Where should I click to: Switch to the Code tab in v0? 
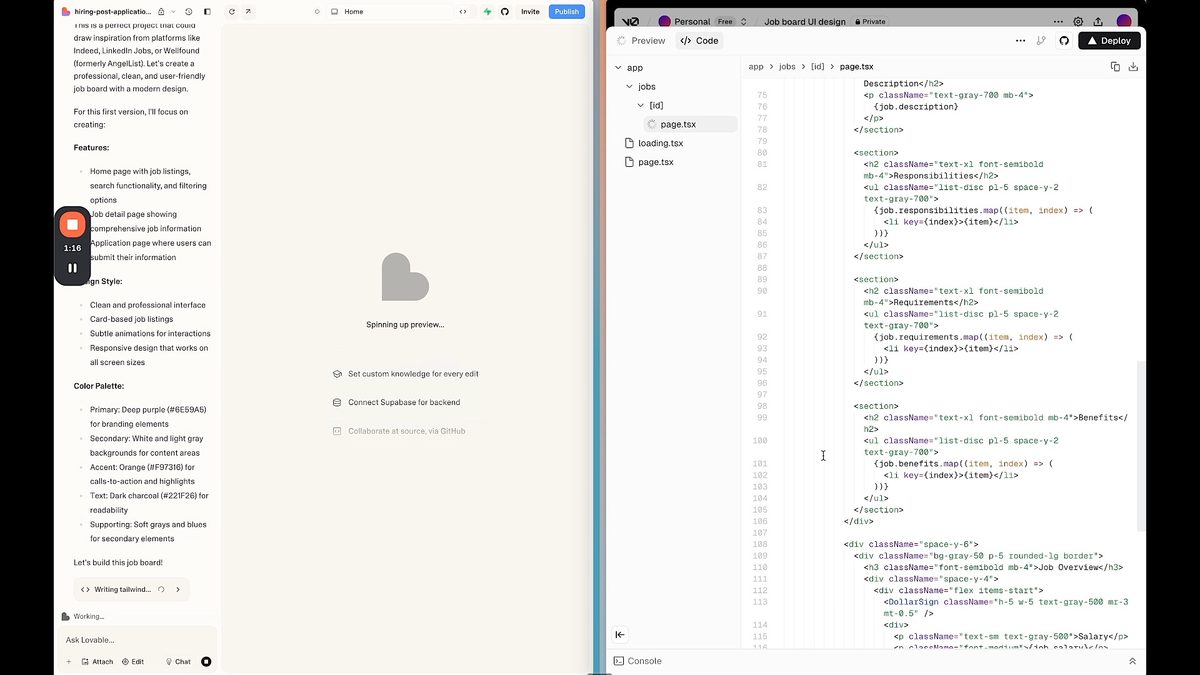[x=699, y=41]
